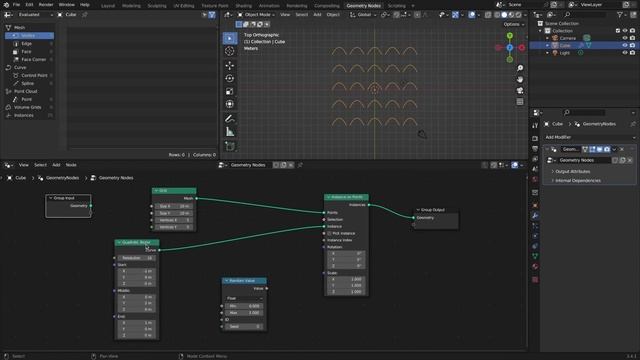Open the Tool properties tab

tap(535, 125)
